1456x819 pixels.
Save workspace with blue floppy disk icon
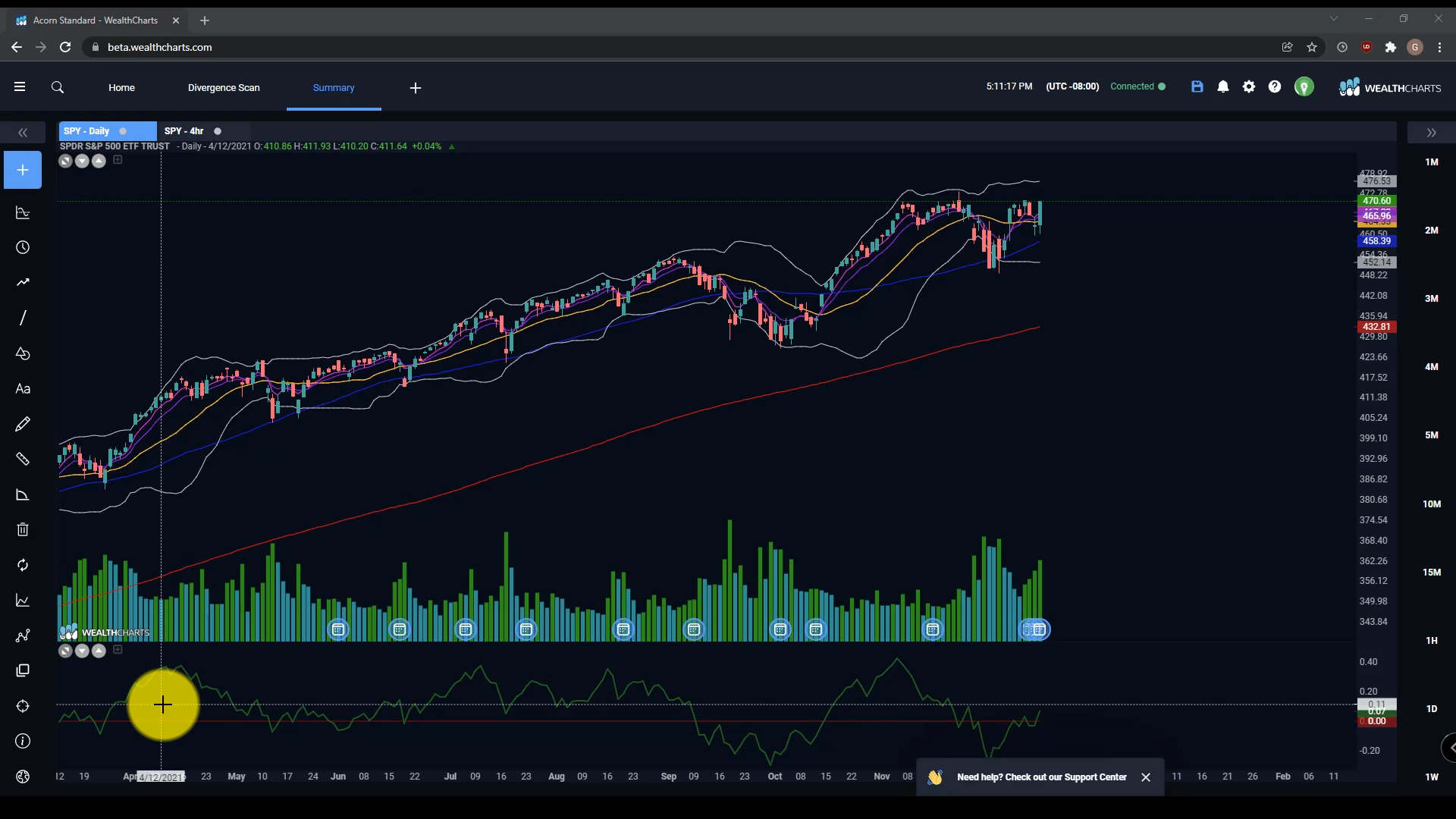(x=1197, y=86)
